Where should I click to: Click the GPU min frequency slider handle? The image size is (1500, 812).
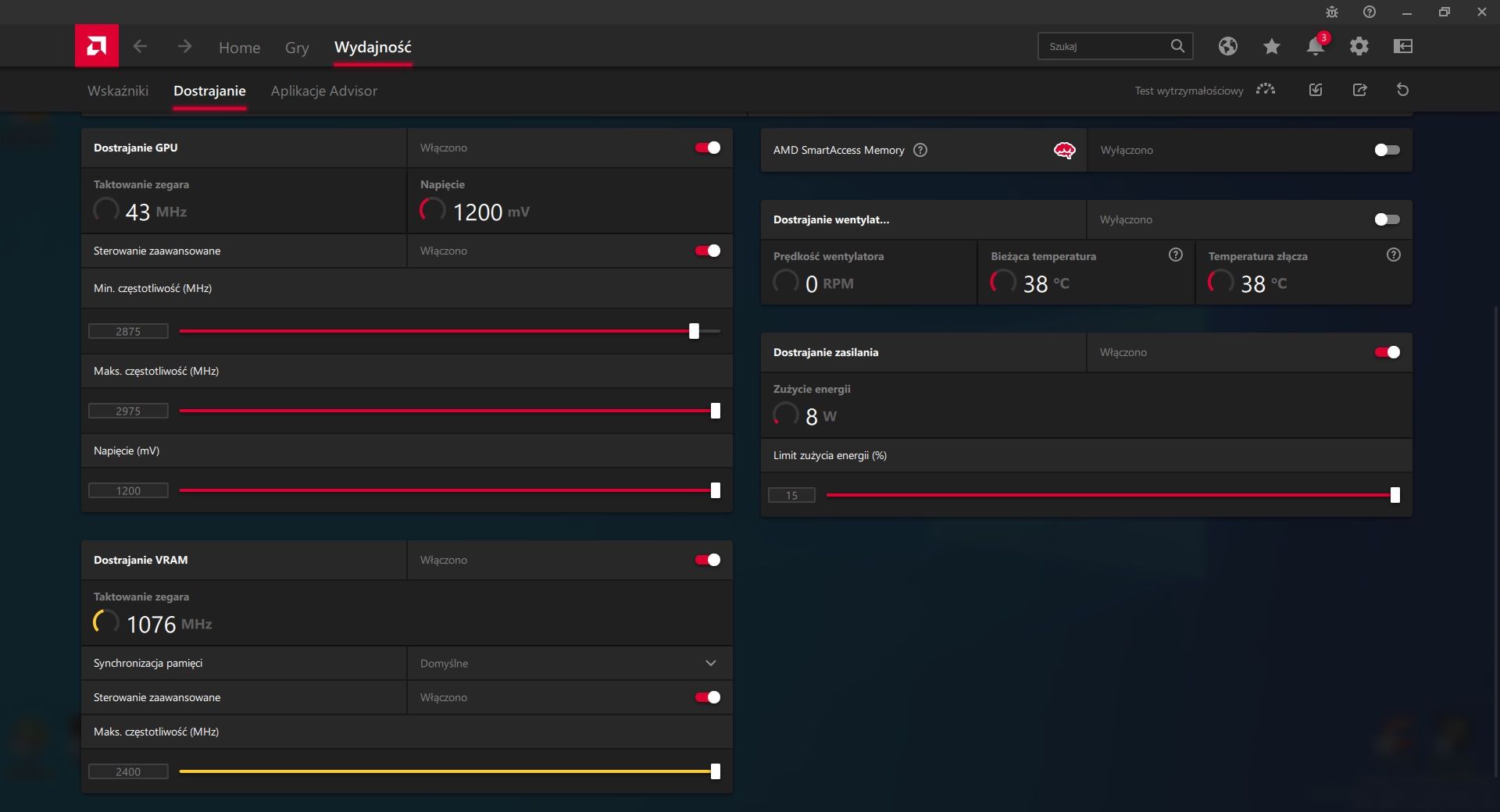tap(694, 331)
